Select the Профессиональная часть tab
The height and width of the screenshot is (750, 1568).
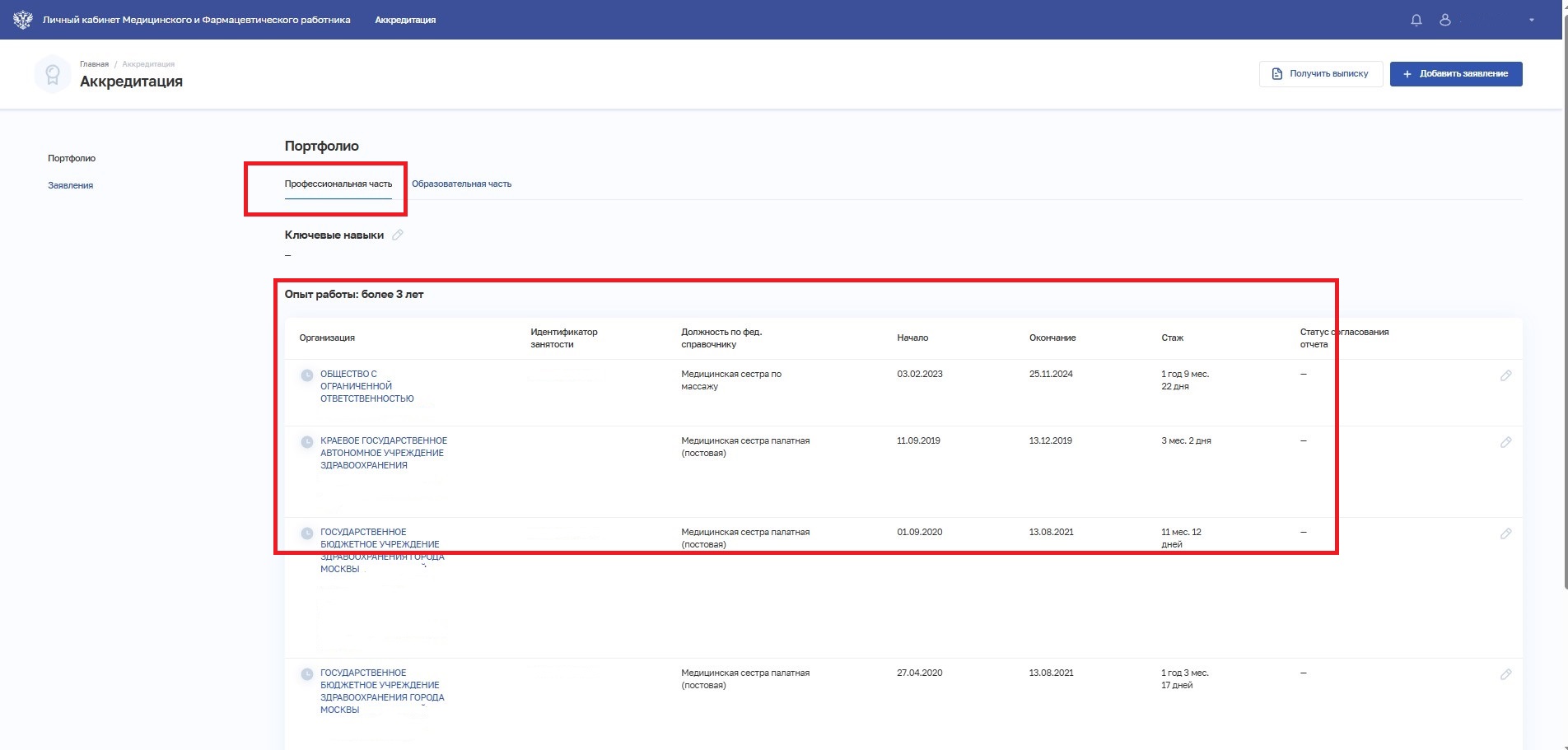pos(338,184)
